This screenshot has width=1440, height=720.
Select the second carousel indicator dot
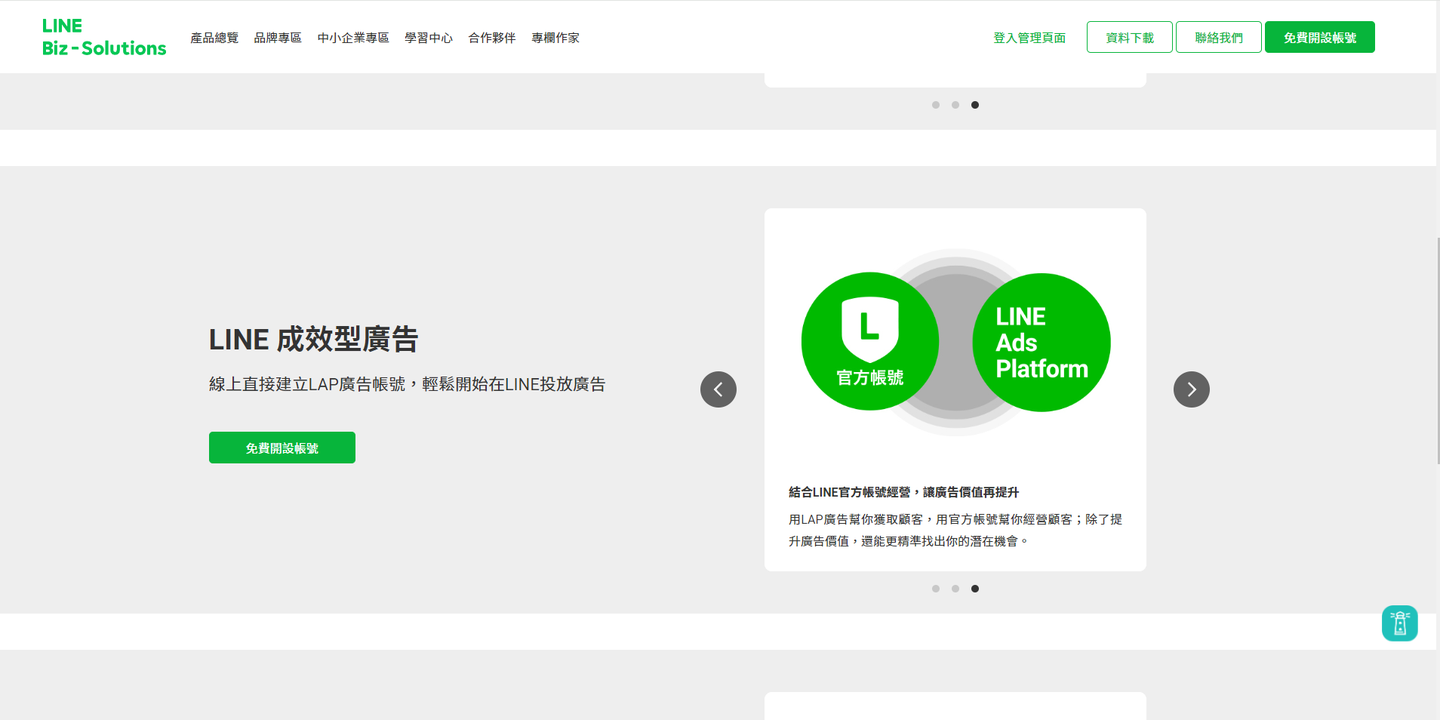(955, 588)
